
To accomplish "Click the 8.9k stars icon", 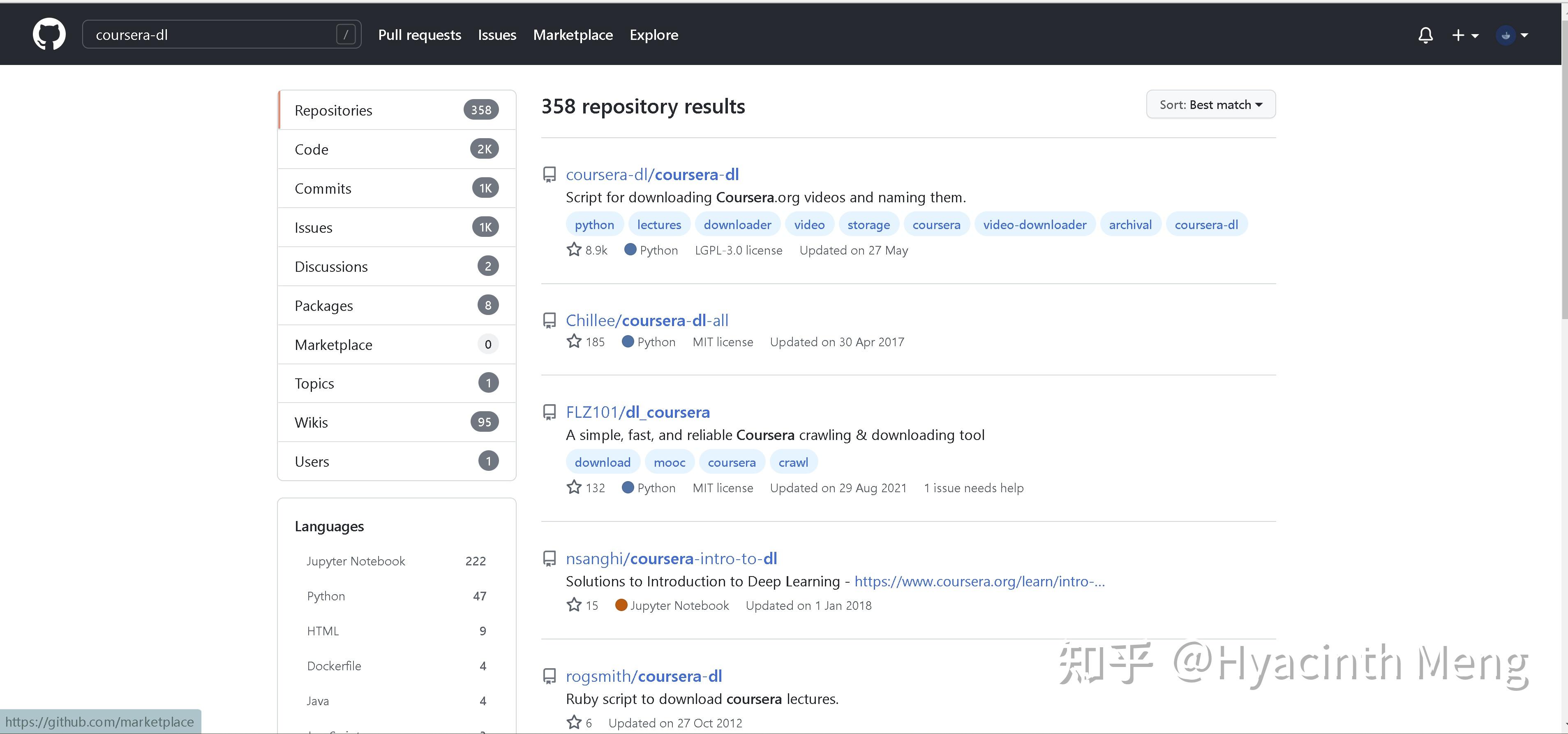I will pyautogui.click(x=574, y=249).
